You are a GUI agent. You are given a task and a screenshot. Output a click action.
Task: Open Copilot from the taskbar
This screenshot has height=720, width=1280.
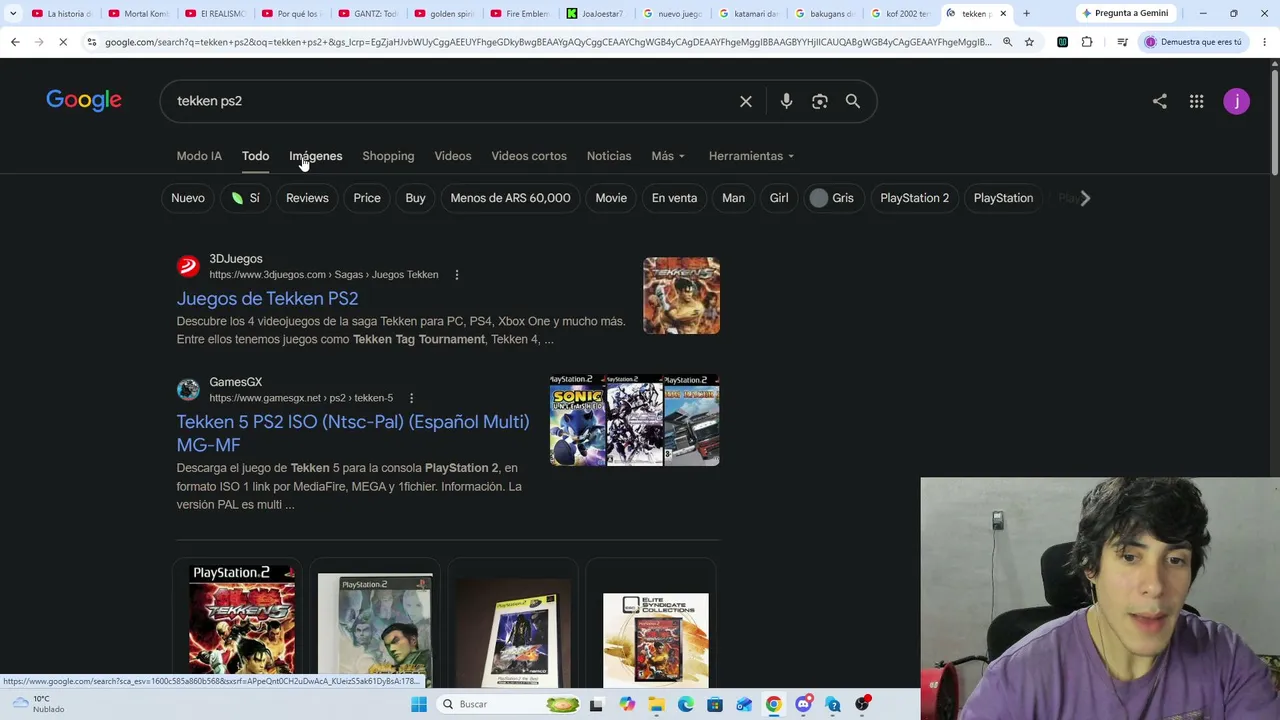[x=627, y=704]
